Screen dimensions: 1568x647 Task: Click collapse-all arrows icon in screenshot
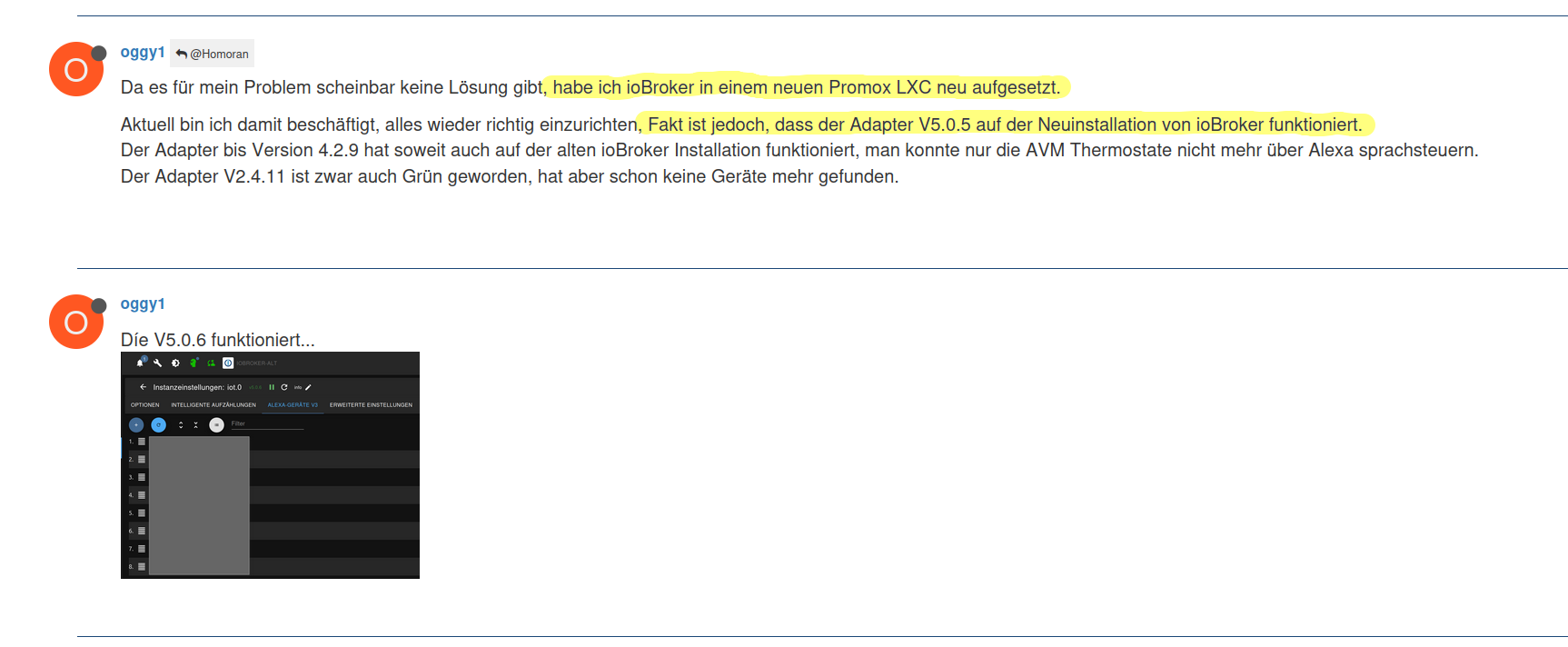pyautogui.click(x=195, y=424)
